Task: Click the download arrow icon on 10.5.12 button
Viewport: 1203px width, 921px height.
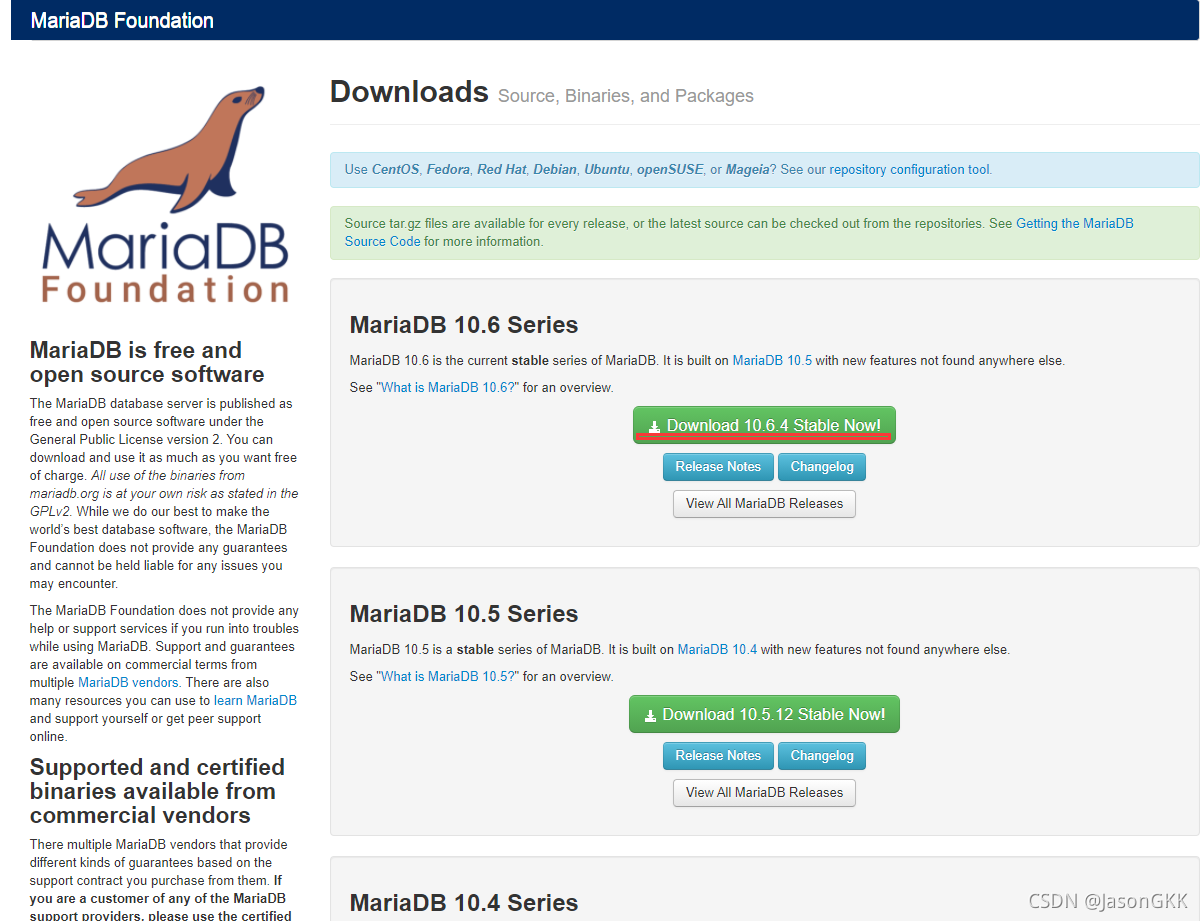Action: 649,716
